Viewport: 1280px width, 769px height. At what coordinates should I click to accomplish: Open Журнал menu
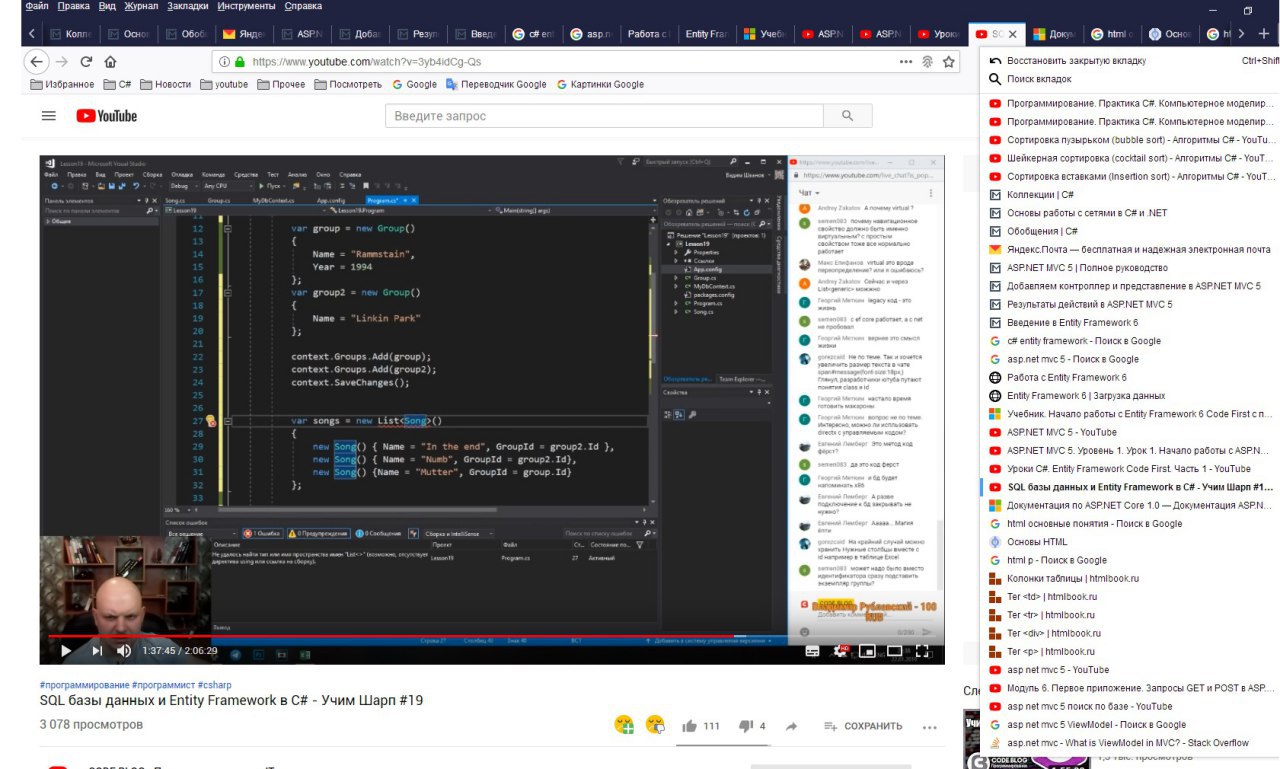pos(142,6)
